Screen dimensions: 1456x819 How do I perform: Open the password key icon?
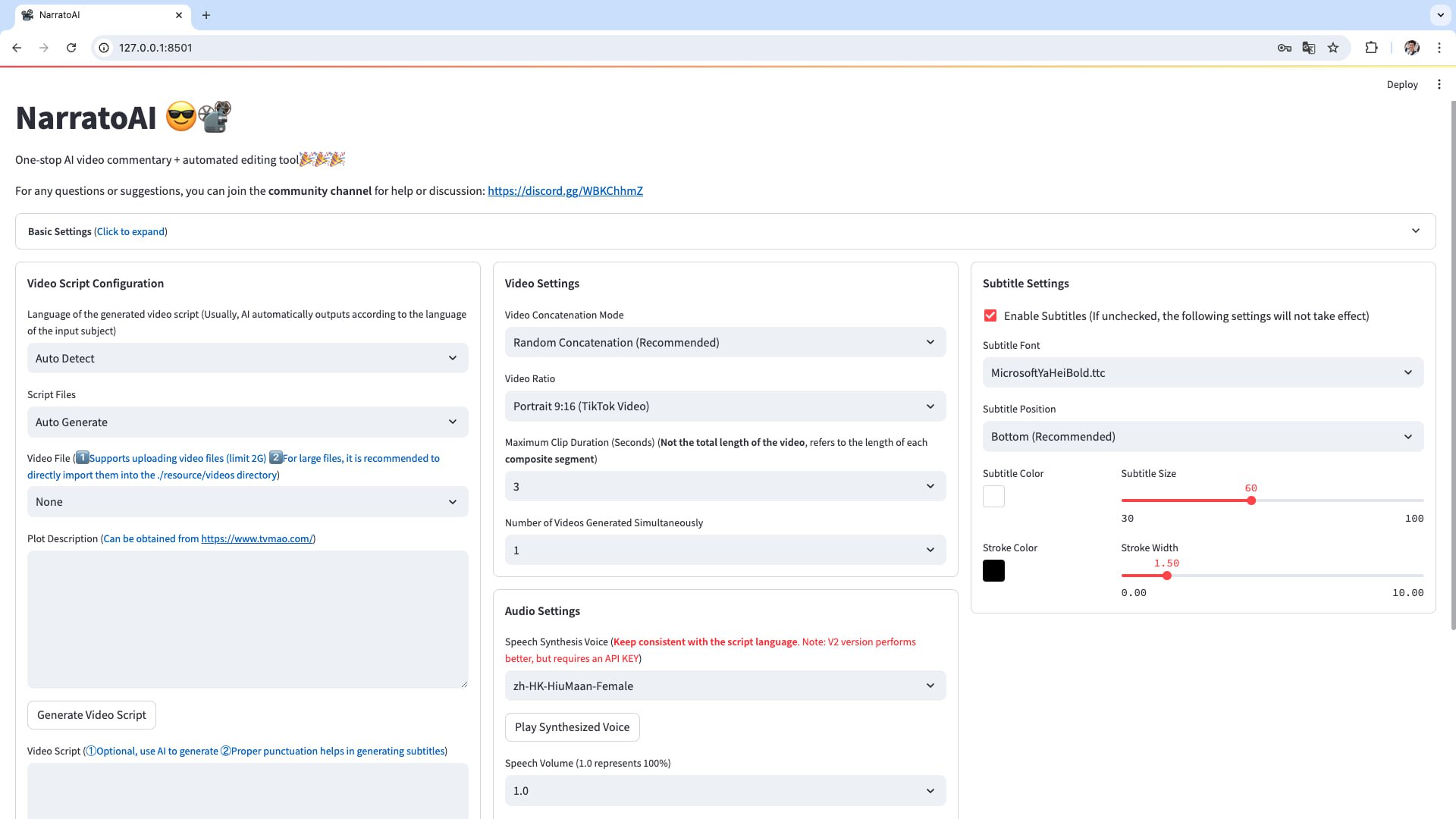tap(1284, 48)
